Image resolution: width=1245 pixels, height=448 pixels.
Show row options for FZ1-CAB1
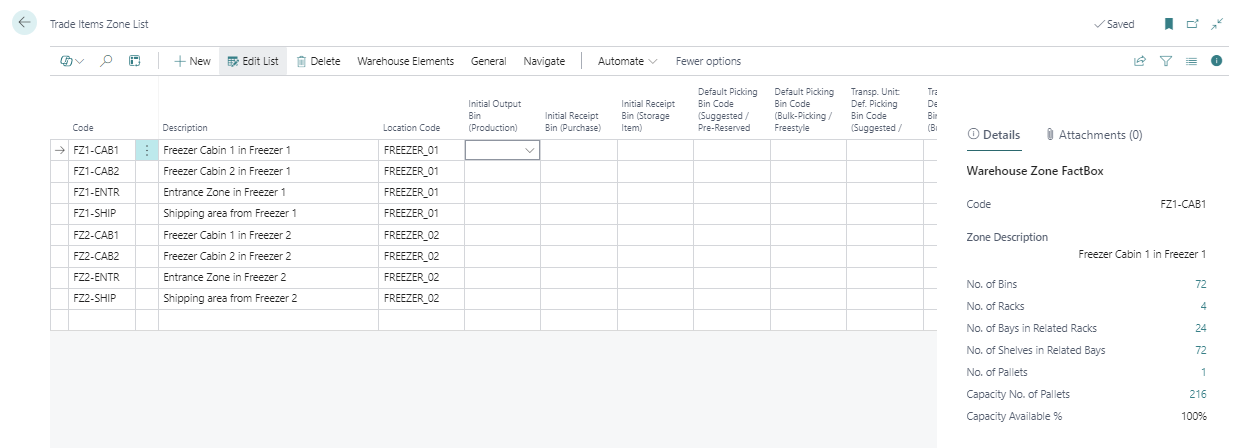[x=147, y=150]
